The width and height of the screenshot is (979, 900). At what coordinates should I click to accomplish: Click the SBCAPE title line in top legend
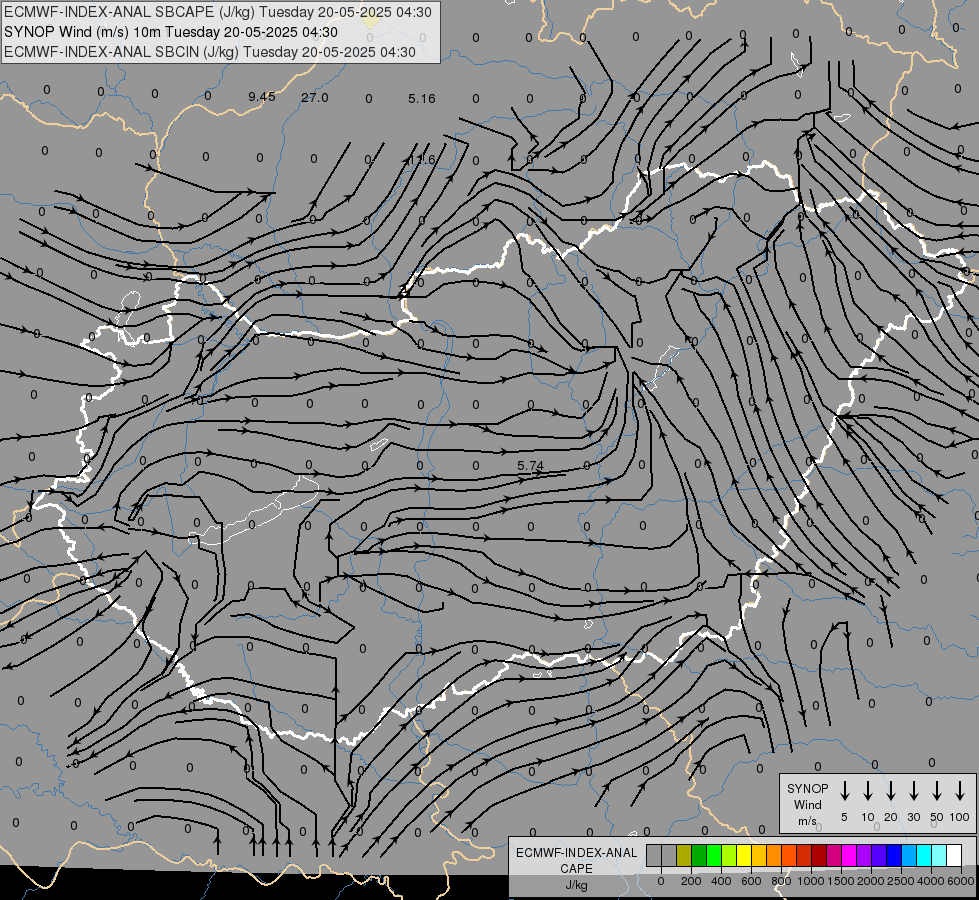(218, 12)
